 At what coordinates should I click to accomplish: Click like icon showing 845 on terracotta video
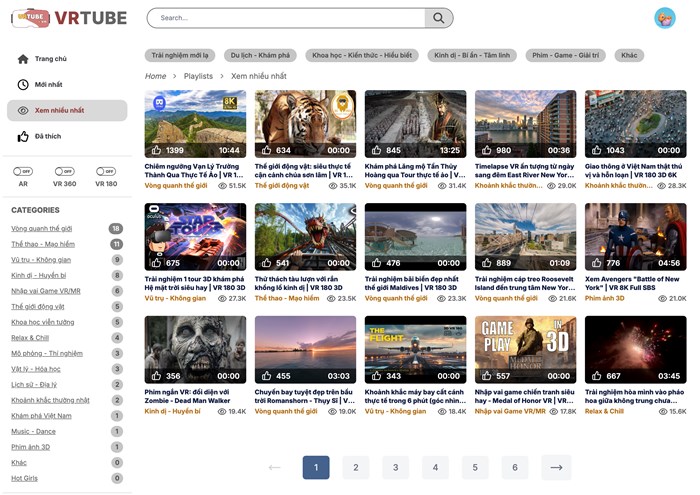pos(376,150)
